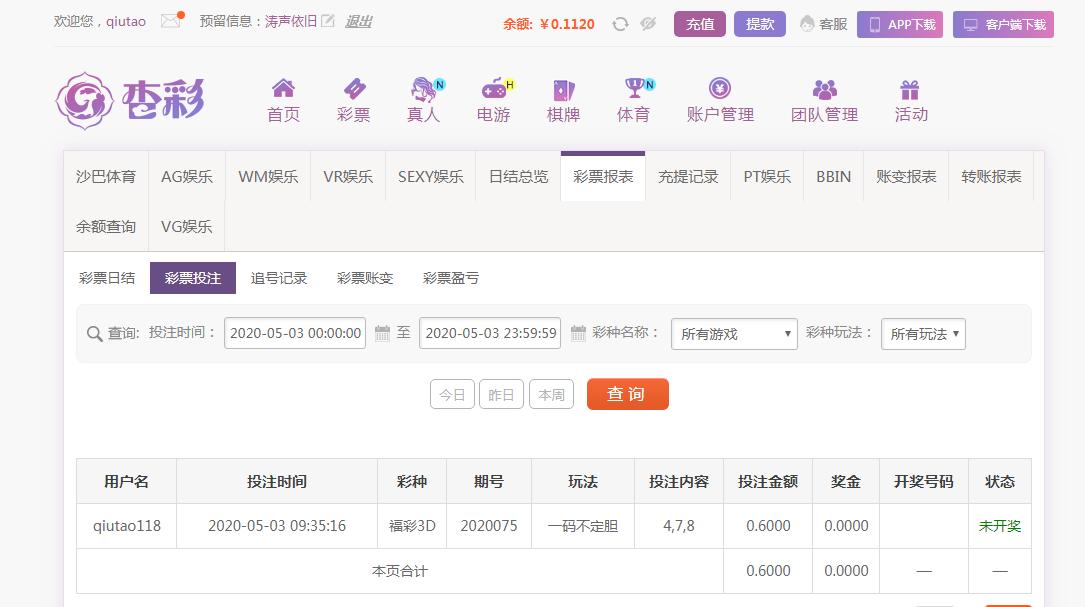
Task: Refresh the account balance
Action: [620, 24]
